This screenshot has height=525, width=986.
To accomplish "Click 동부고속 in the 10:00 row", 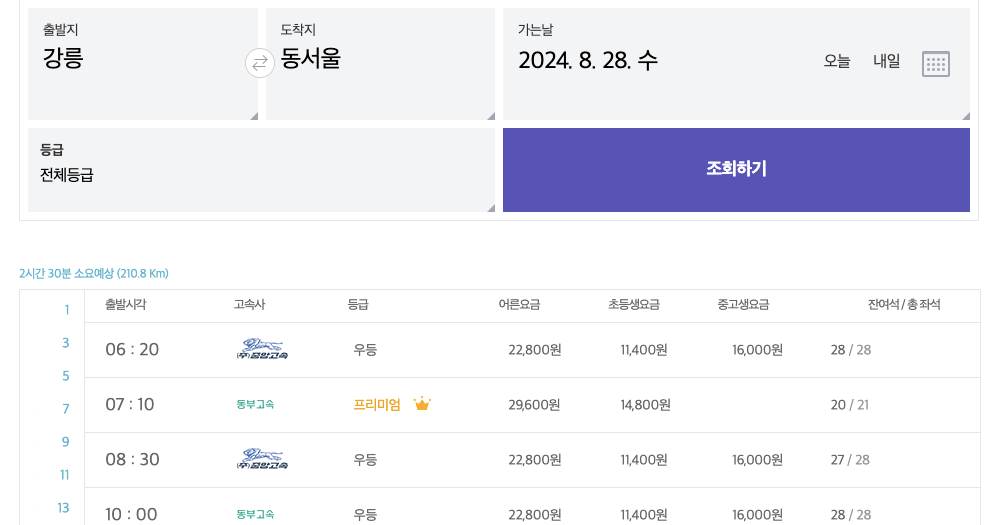I will (x=255, y=514).
